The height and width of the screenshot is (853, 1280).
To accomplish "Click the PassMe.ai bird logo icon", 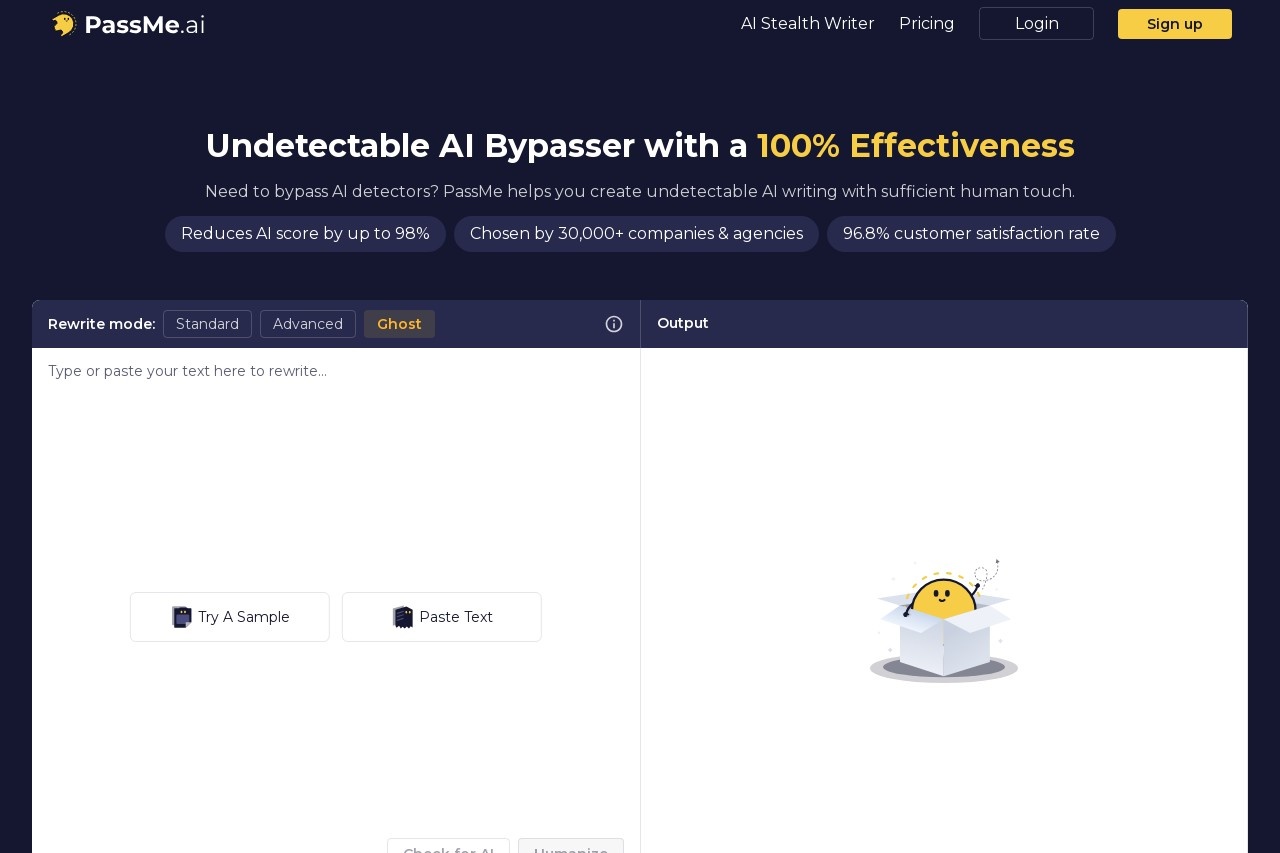I will [x=64, y=24].
